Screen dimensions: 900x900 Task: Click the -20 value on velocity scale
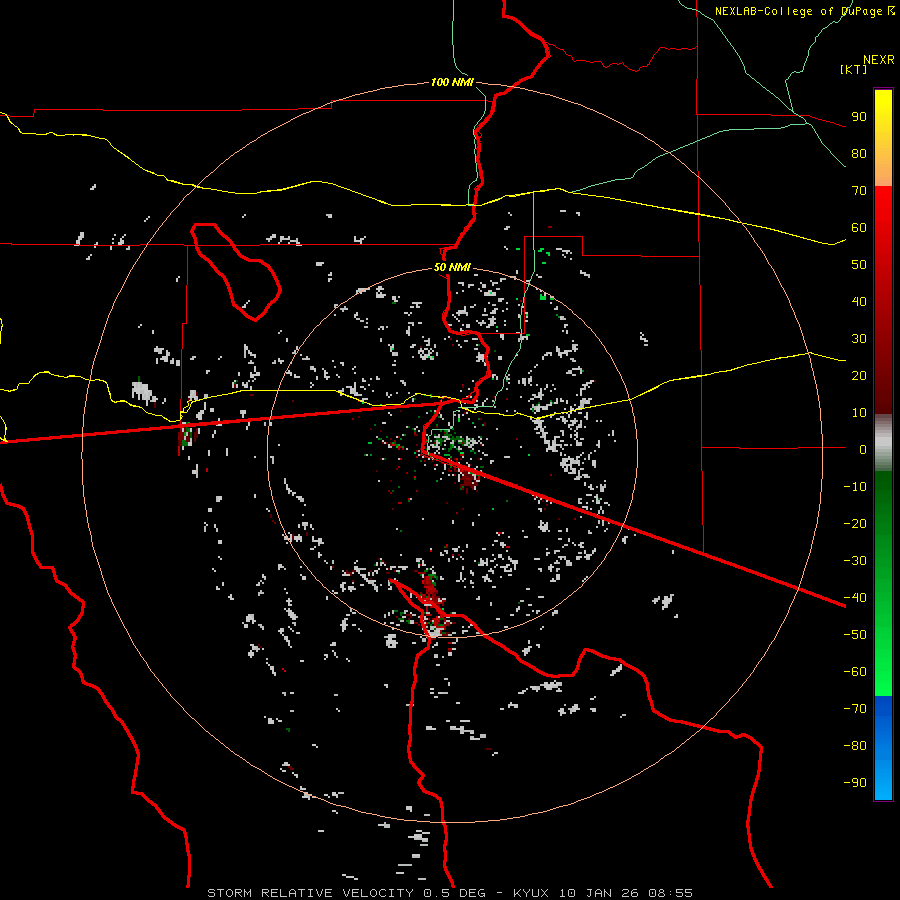pos(855,523)
